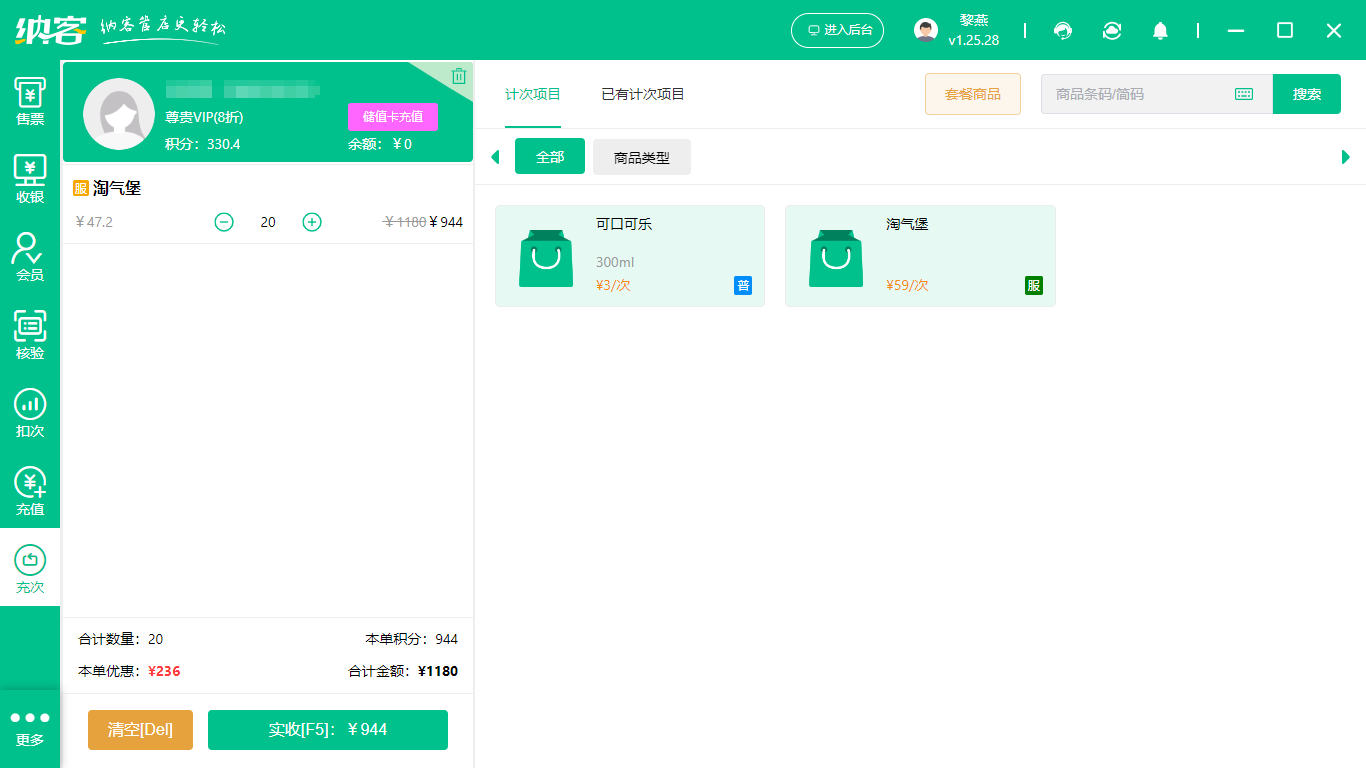Open the 充值 recharge module
The height and width of the screenshot is (768, 1366).
[30, 488]
